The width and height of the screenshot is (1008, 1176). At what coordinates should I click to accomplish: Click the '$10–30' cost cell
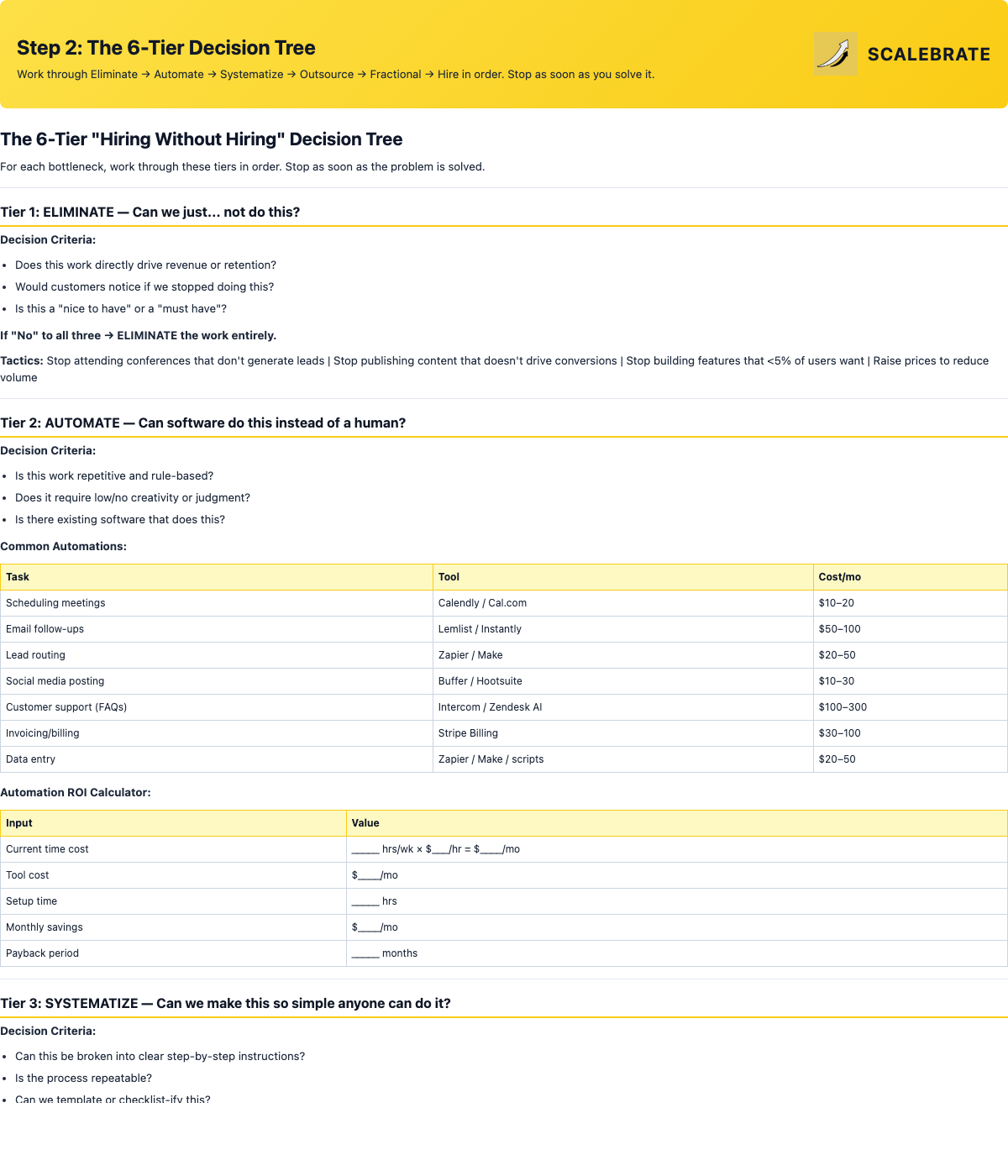coord(910,681)
